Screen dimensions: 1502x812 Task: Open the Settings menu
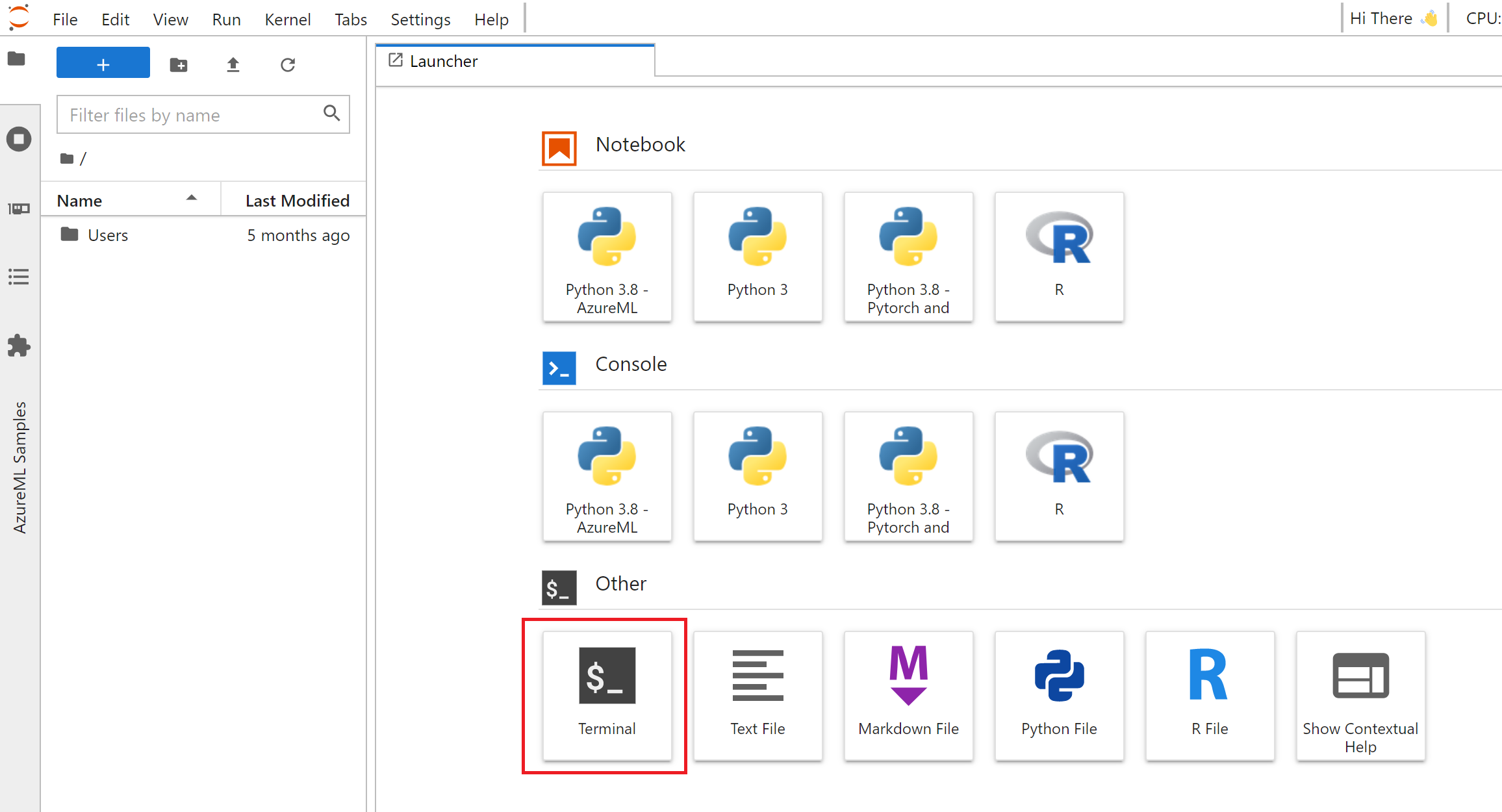[420, 19]
